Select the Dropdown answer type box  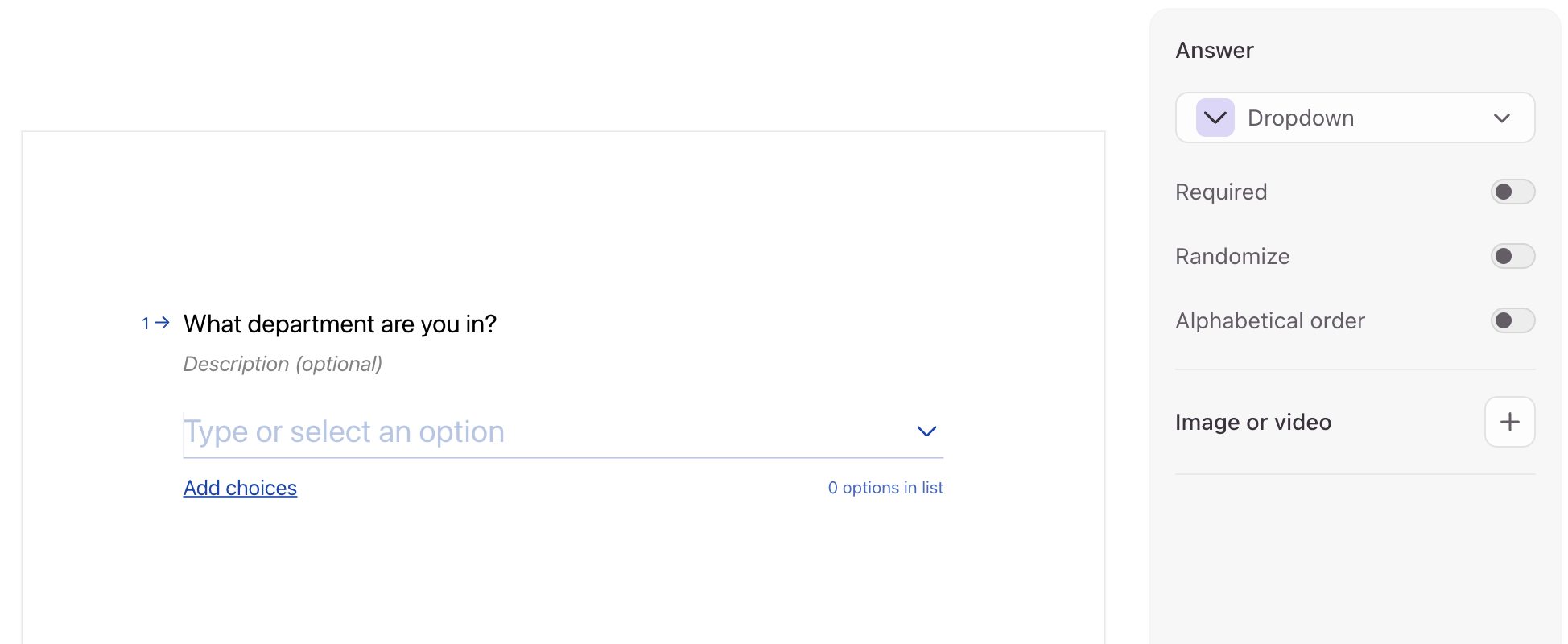pyautogui.click(x=1355, y=118)
